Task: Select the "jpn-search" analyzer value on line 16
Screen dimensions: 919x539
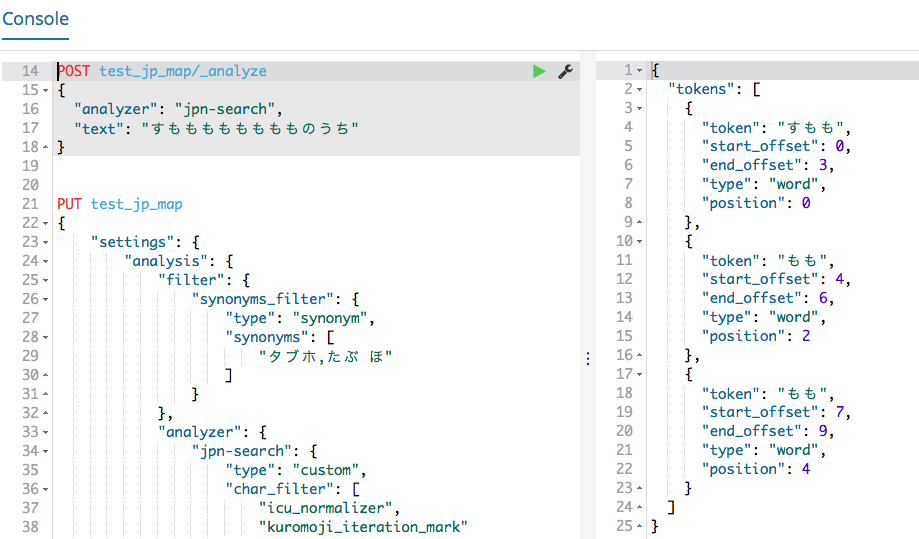Action: point(226,110)
